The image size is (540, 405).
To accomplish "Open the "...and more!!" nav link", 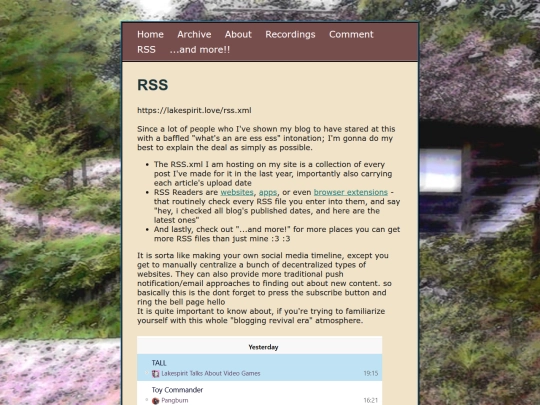I will (199, 50).
